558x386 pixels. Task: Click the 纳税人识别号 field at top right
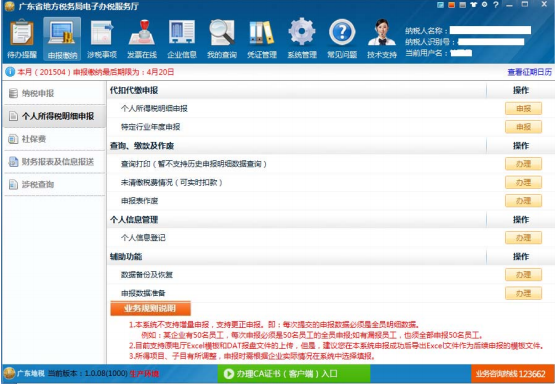coord(491,42)
